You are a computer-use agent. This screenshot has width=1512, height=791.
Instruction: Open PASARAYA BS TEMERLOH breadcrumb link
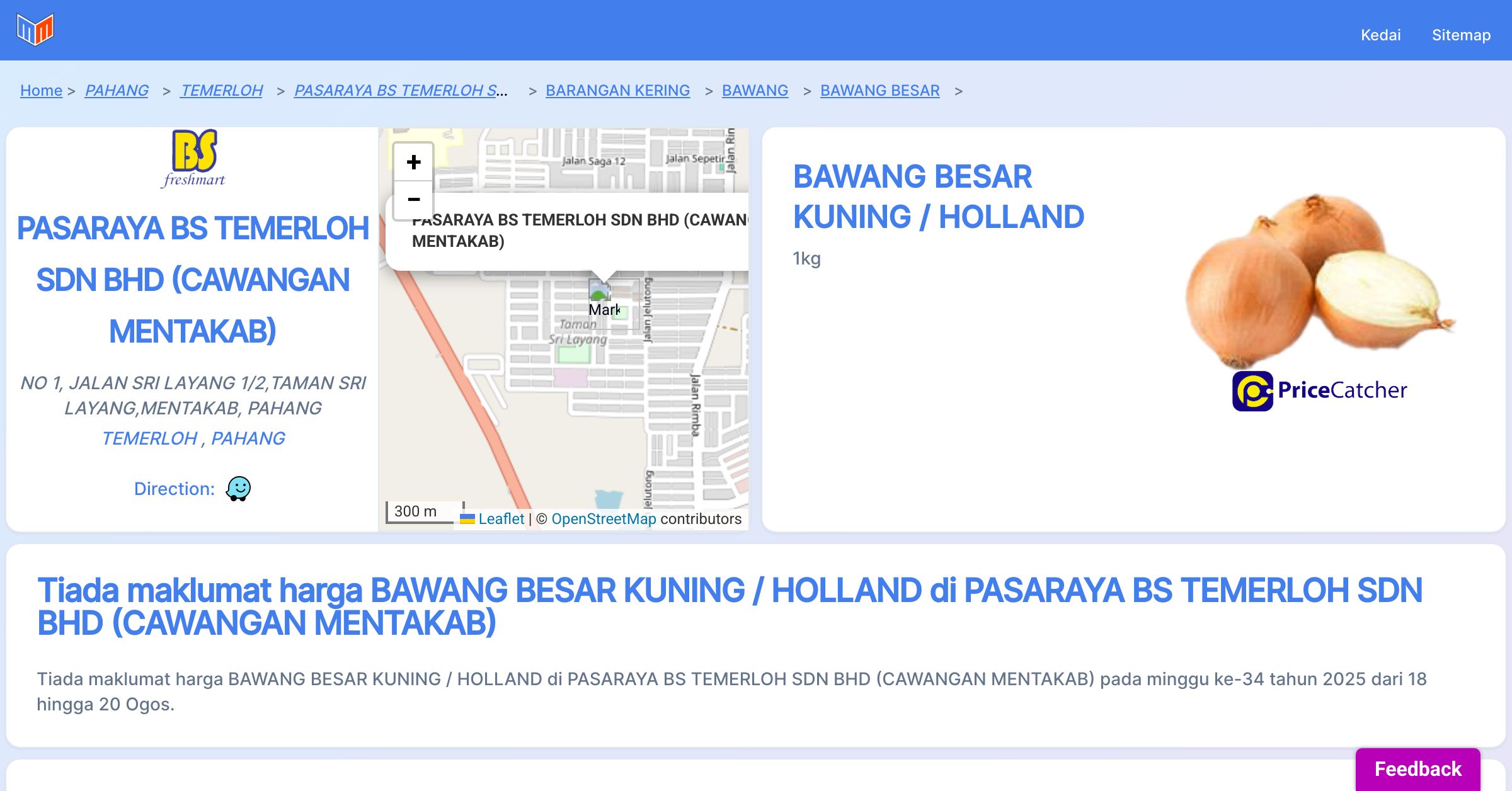[401, 91]
